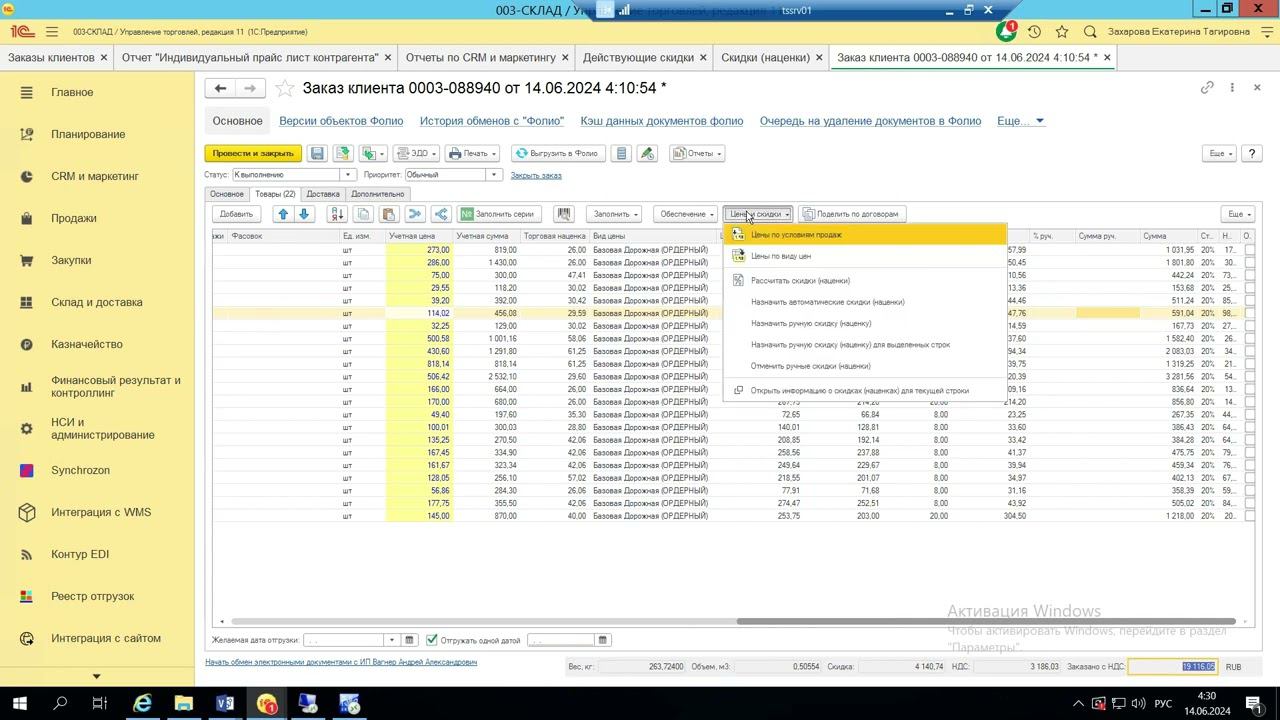Select 'Цены по условиям продаж' menu item

tap(796, 235)
